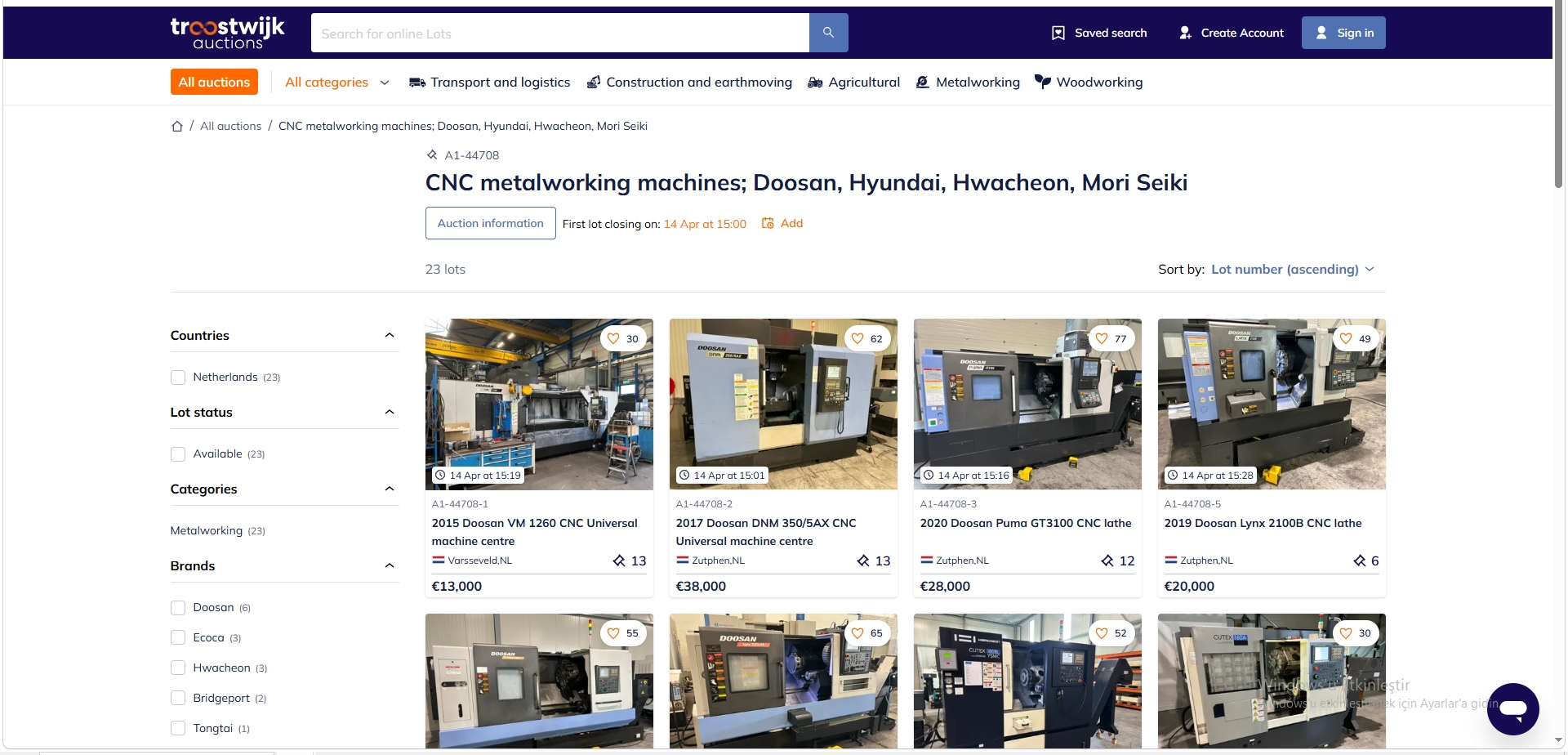
Task: Click the search magnifier icon
Action: tap(828, 33)
